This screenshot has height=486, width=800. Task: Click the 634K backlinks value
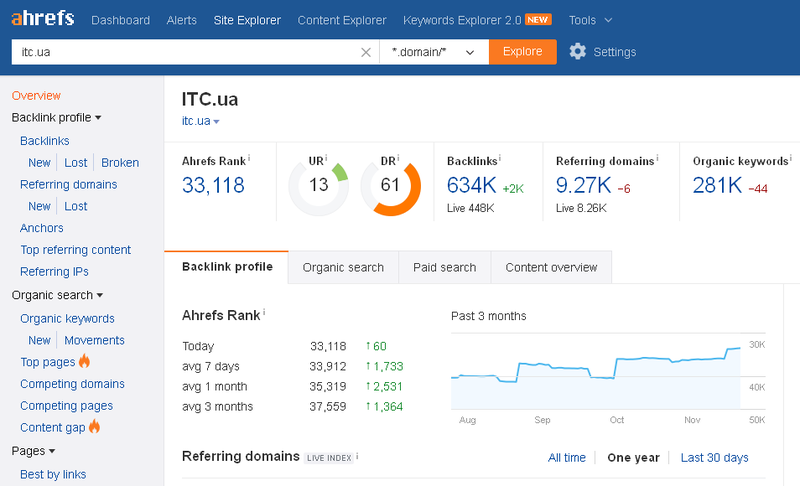[471, 185]
